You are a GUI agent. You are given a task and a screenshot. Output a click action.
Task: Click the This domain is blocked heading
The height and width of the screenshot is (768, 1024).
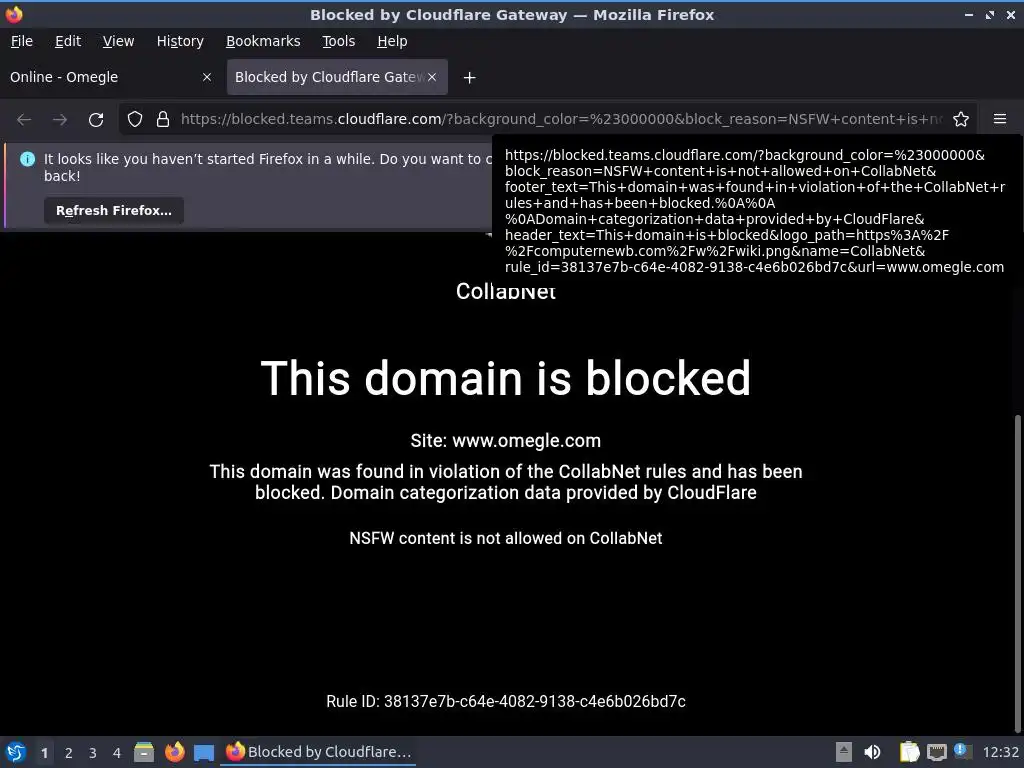(506, 378)
